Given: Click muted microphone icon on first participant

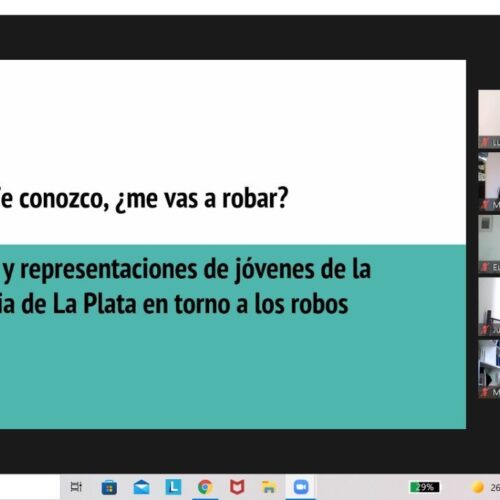Looking at the screenshot, I should (x=485, y=142).
